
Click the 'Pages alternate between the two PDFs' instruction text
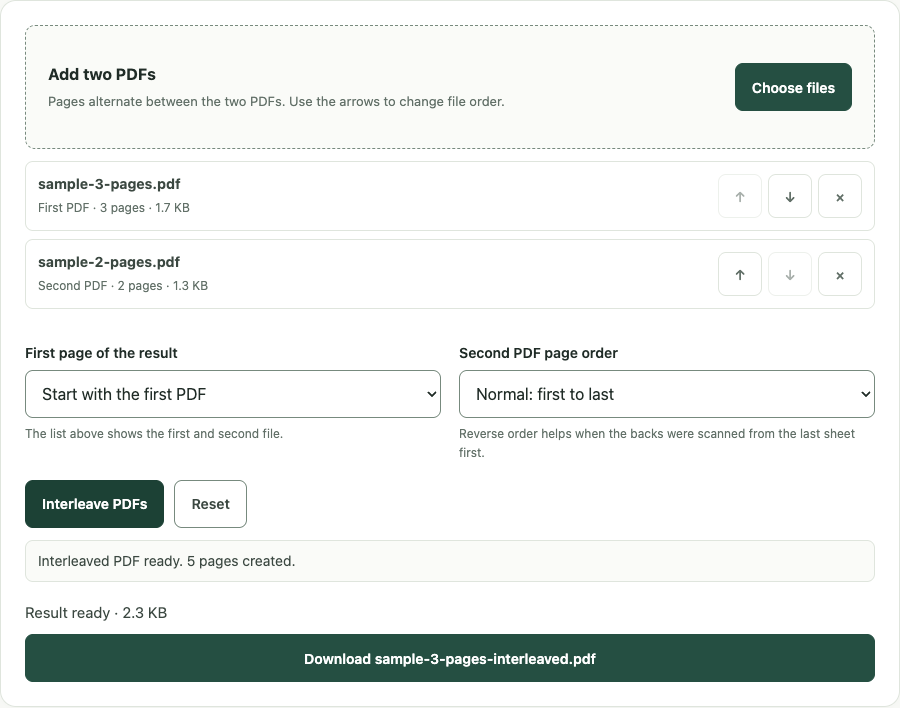tap(276, 102)
